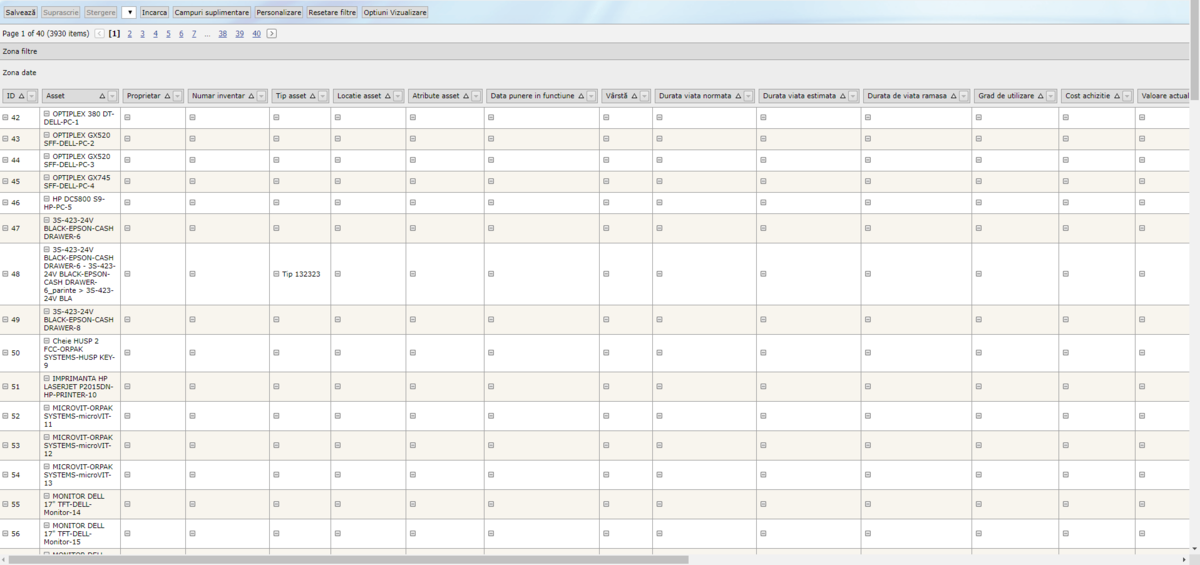1200x565 pixels.
Task: Toggle the minus box before Tip 132323
Action: tap(276, 274)
